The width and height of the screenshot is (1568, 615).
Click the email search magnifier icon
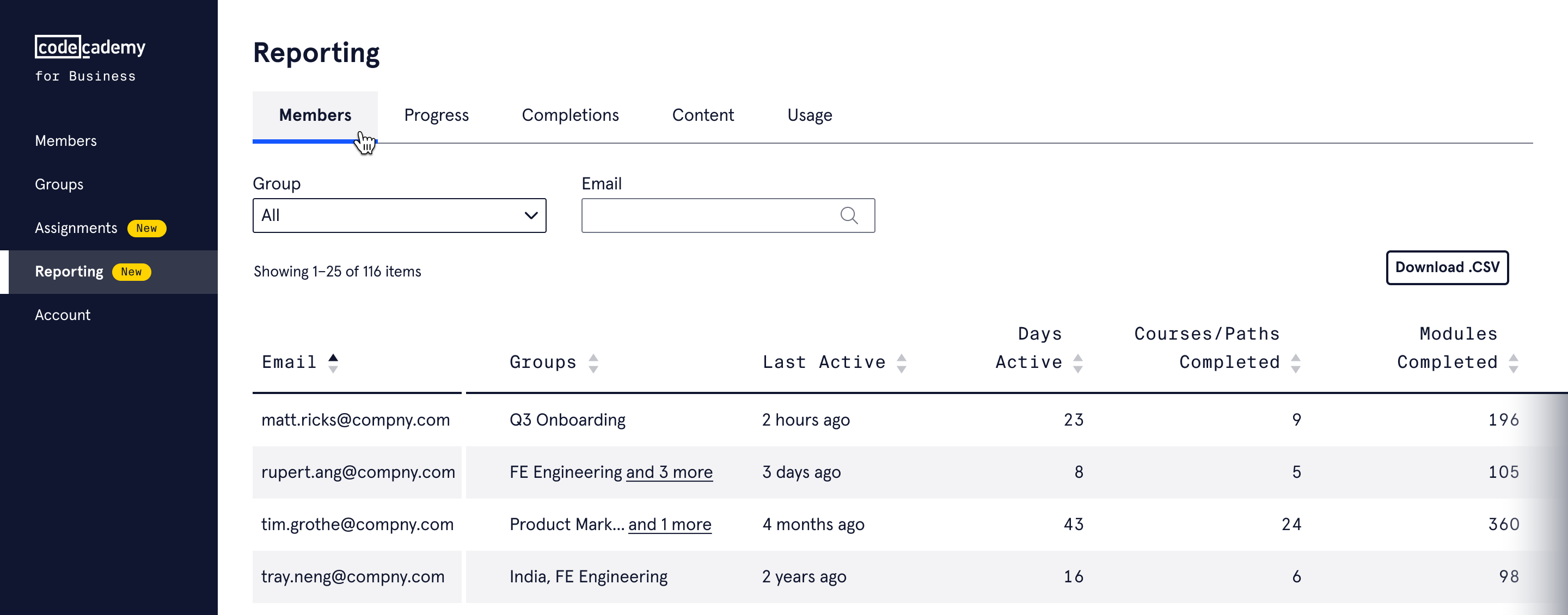click(x=849, y=216)
